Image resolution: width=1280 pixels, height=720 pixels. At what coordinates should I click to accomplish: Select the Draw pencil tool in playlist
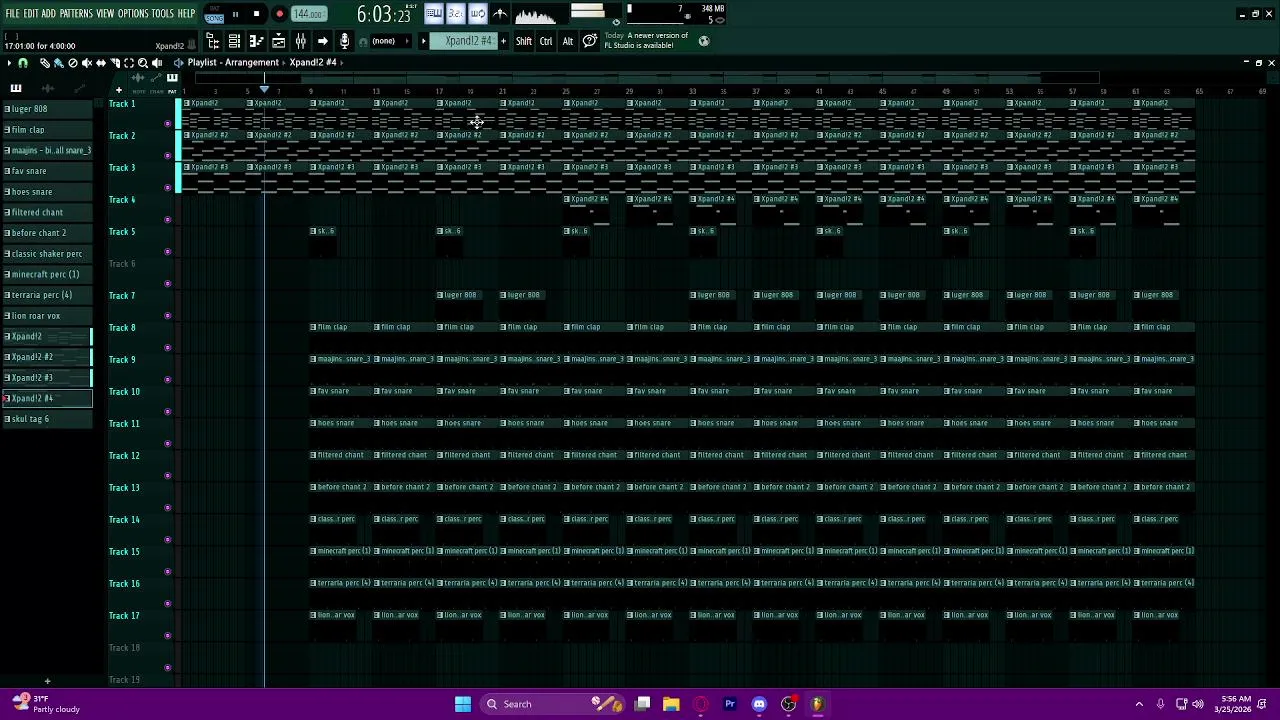[x=44, y=63]
